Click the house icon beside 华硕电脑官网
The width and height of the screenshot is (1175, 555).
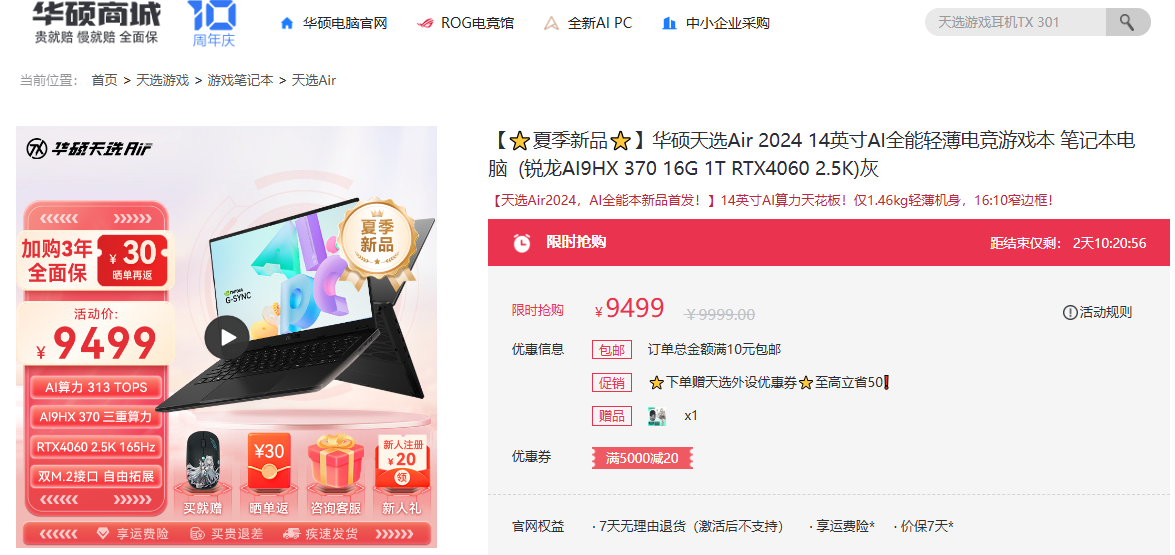pos(286,23)
